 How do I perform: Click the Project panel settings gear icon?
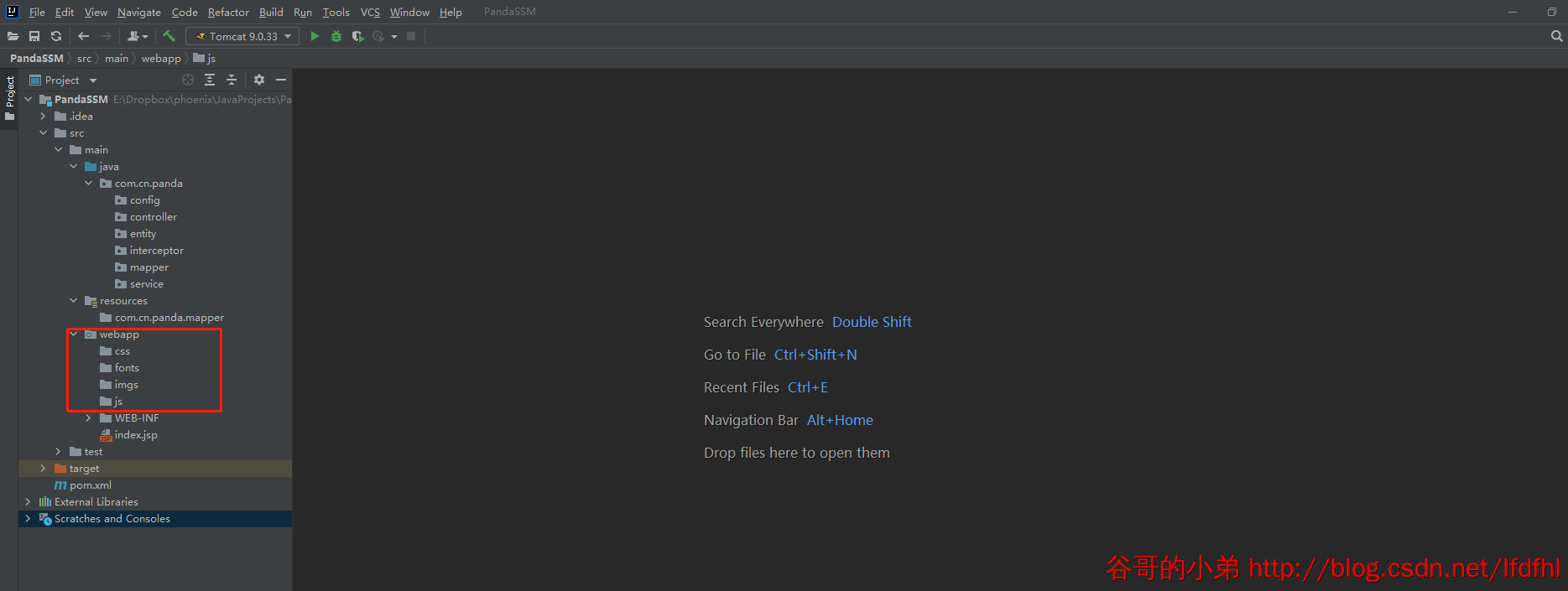pos(259,80)
